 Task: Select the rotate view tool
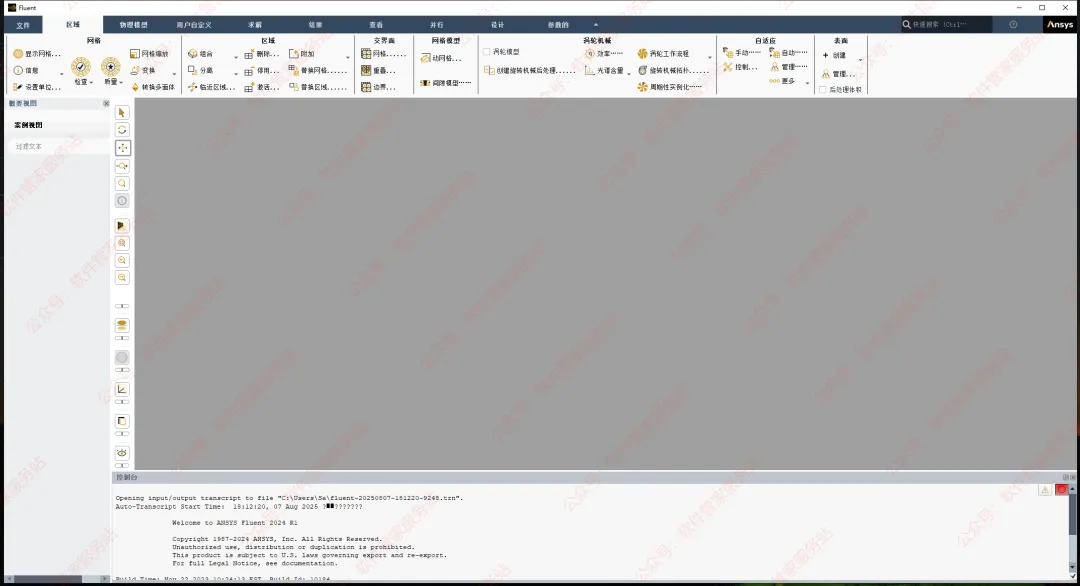click(122, 129)
